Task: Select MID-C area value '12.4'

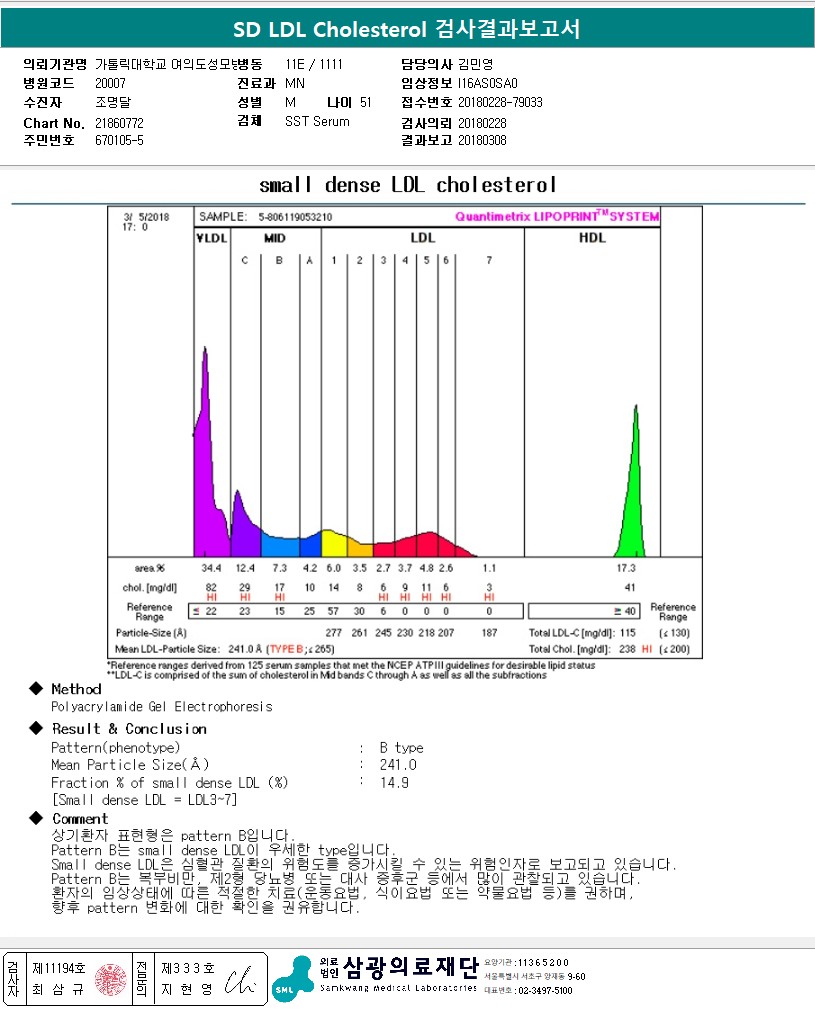Action: (x=244, y=568)
